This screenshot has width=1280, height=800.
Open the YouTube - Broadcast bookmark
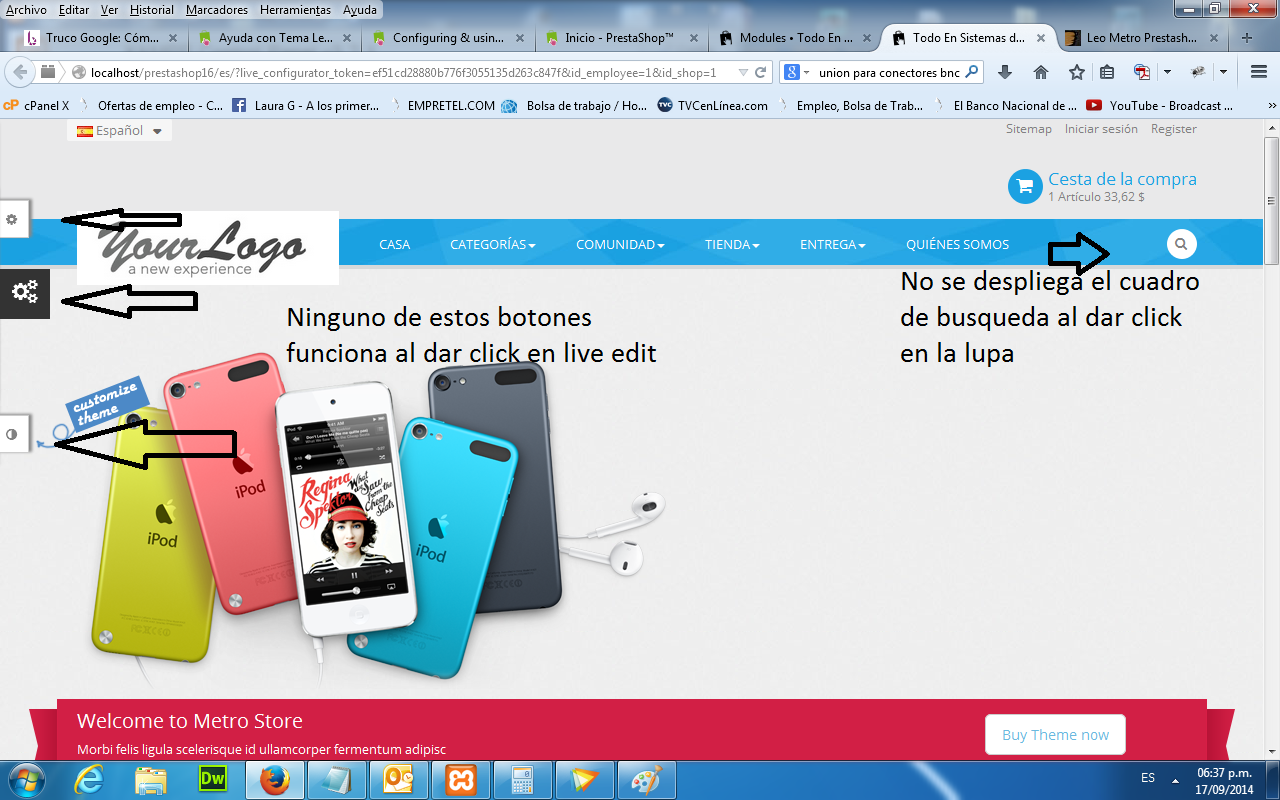point(1160,105)
